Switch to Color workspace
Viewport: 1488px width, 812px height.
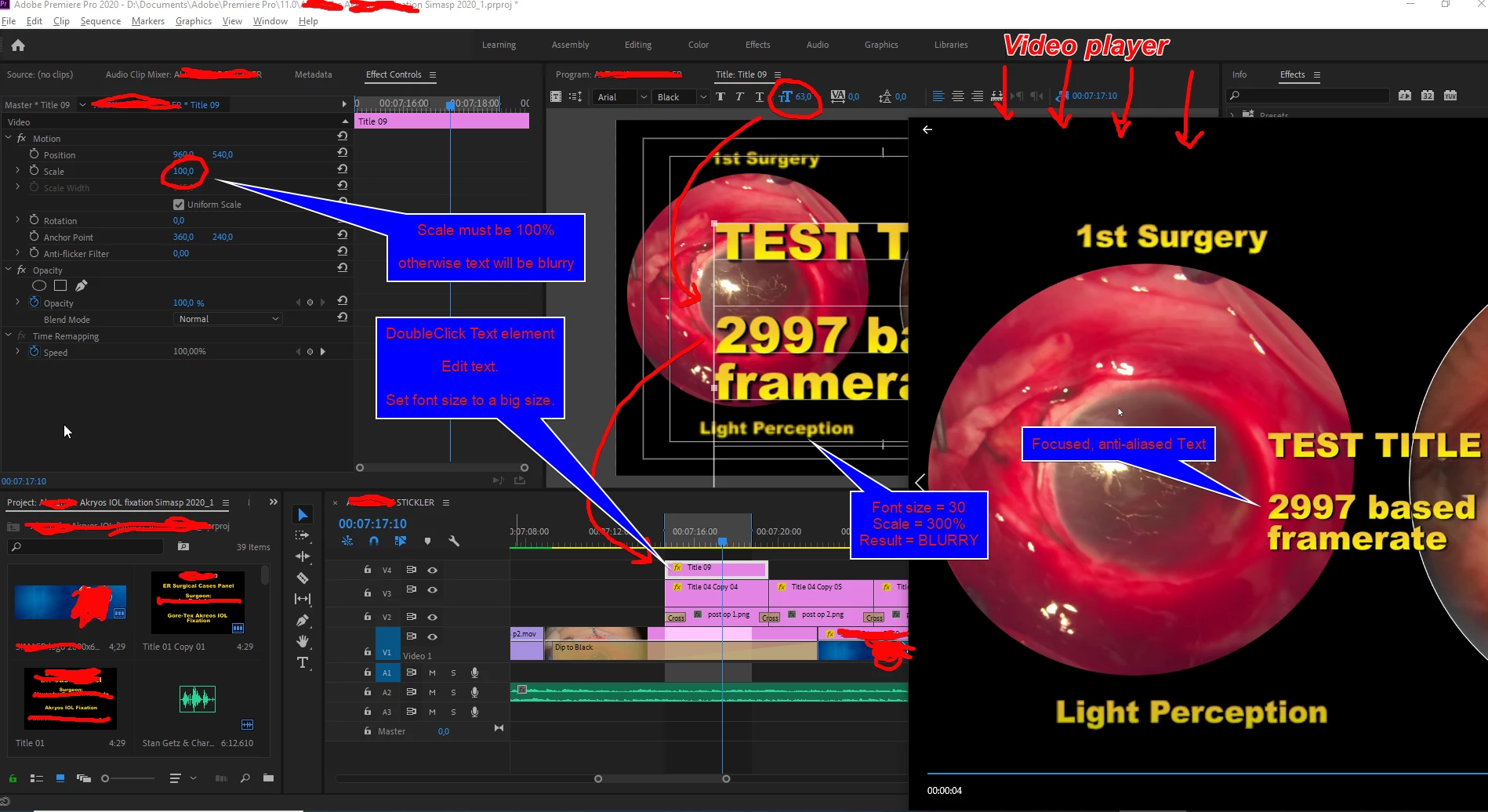699,45
